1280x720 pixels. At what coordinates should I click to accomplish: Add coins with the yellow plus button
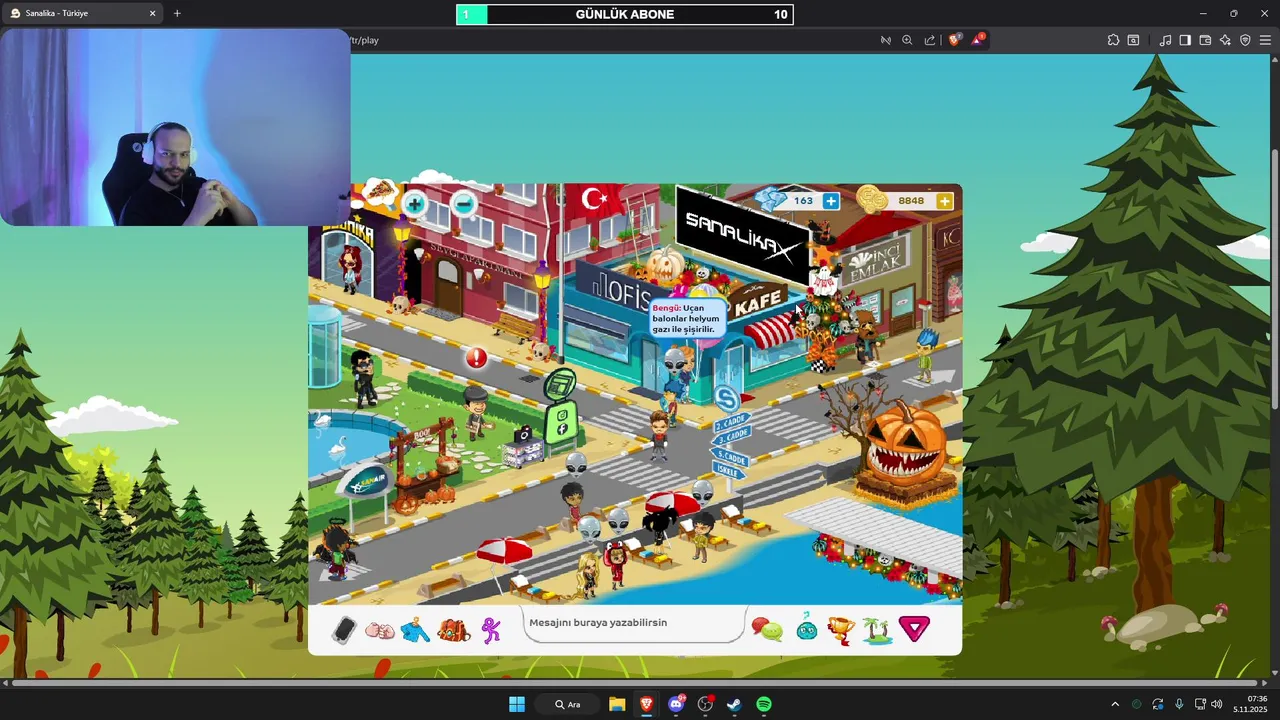[x=944, y=201]
